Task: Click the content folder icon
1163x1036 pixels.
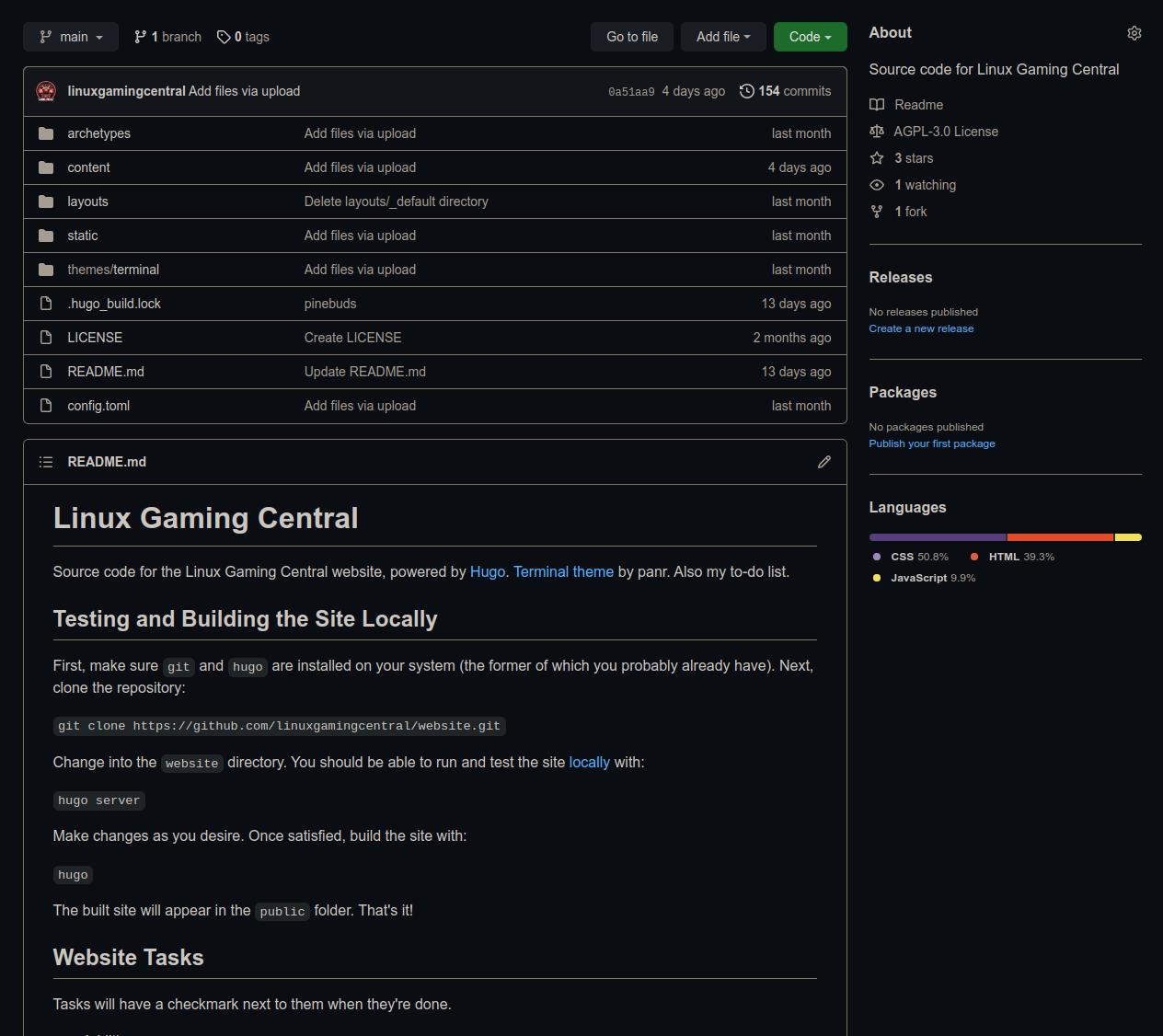Action: coord(46,167)
